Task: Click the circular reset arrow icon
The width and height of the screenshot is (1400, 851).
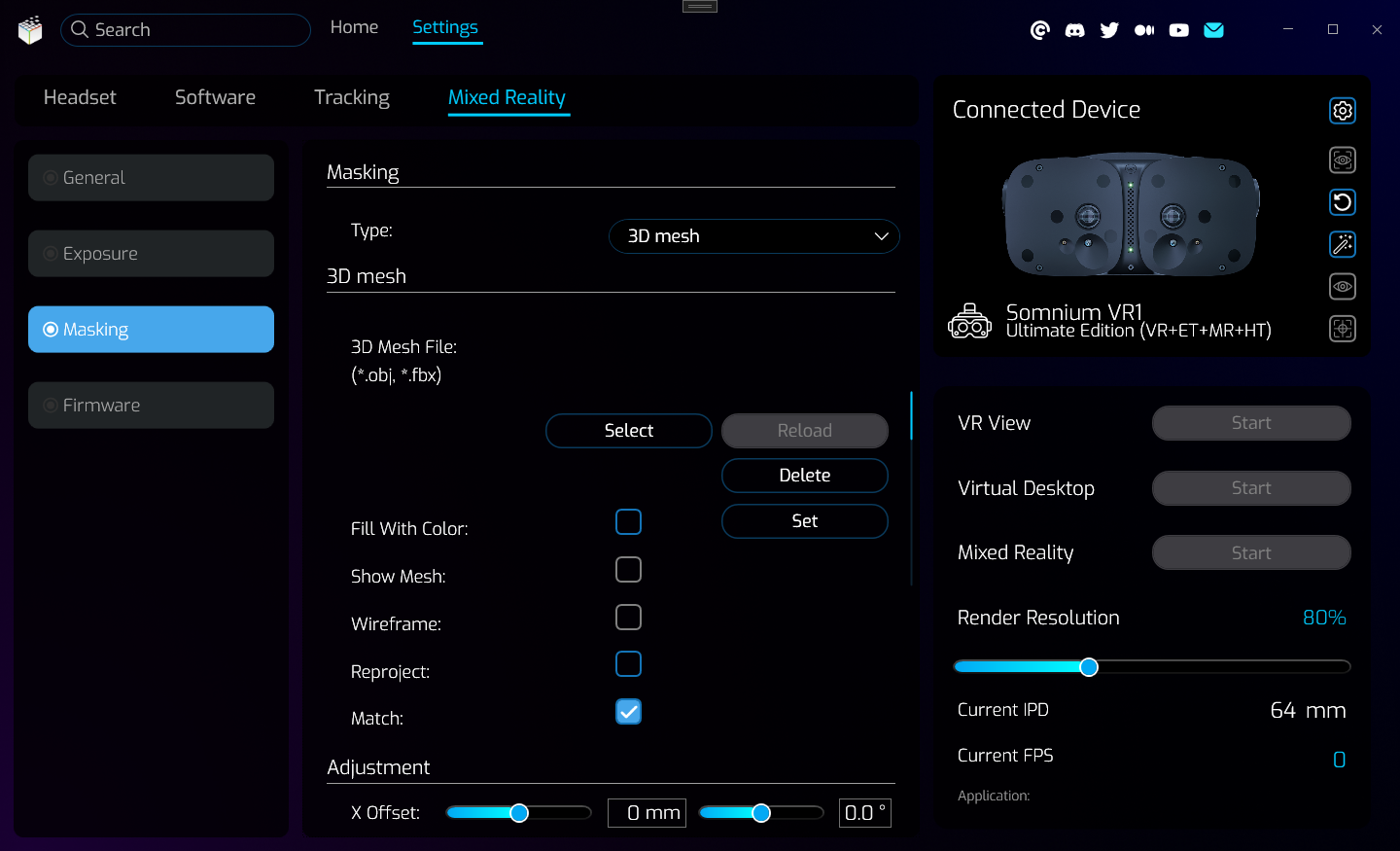Action: pyautogui.click(x=1343, y=202)
